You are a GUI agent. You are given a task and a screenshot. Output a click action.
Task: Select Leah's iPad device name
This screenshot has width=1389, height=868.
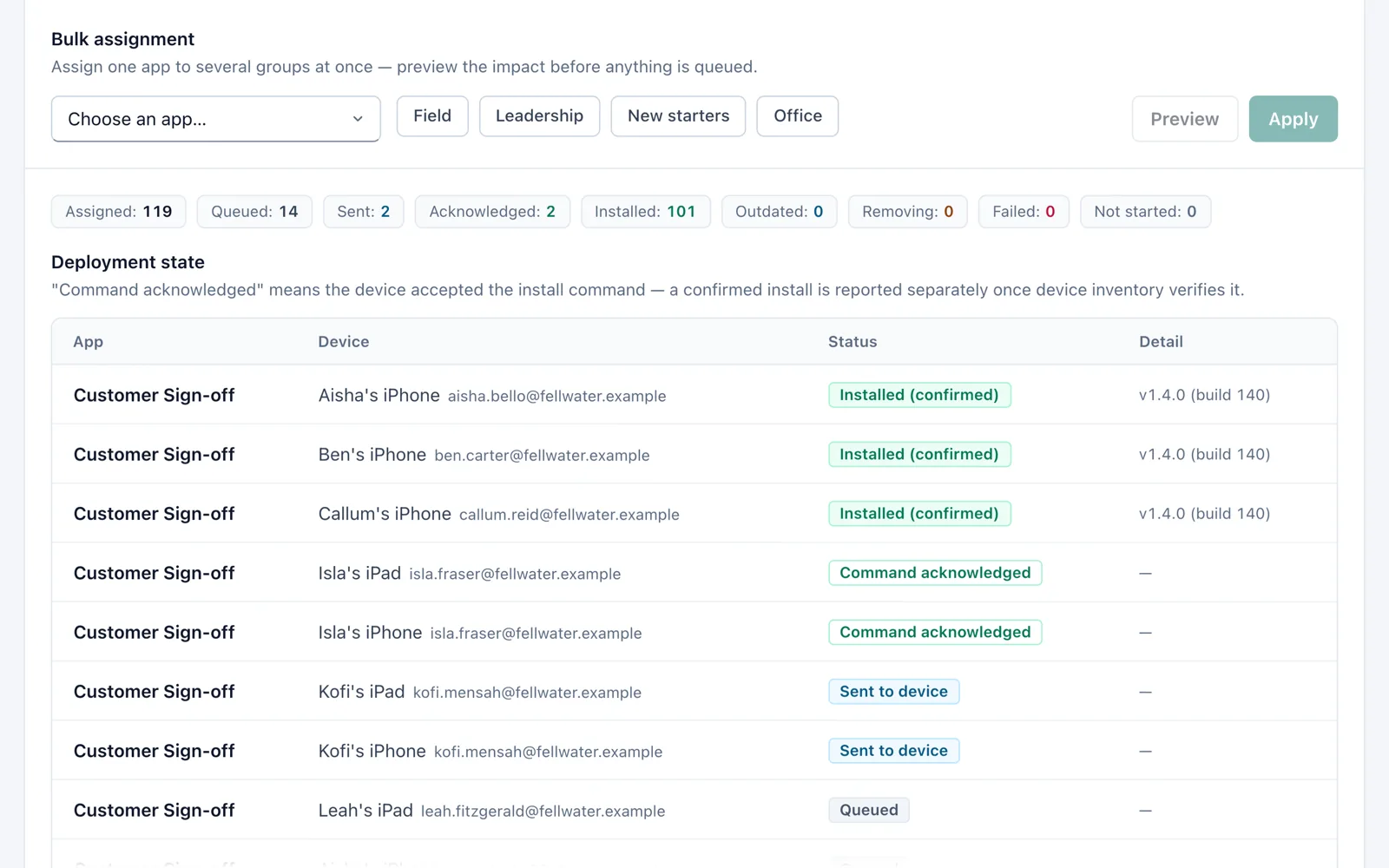point(365,811)
